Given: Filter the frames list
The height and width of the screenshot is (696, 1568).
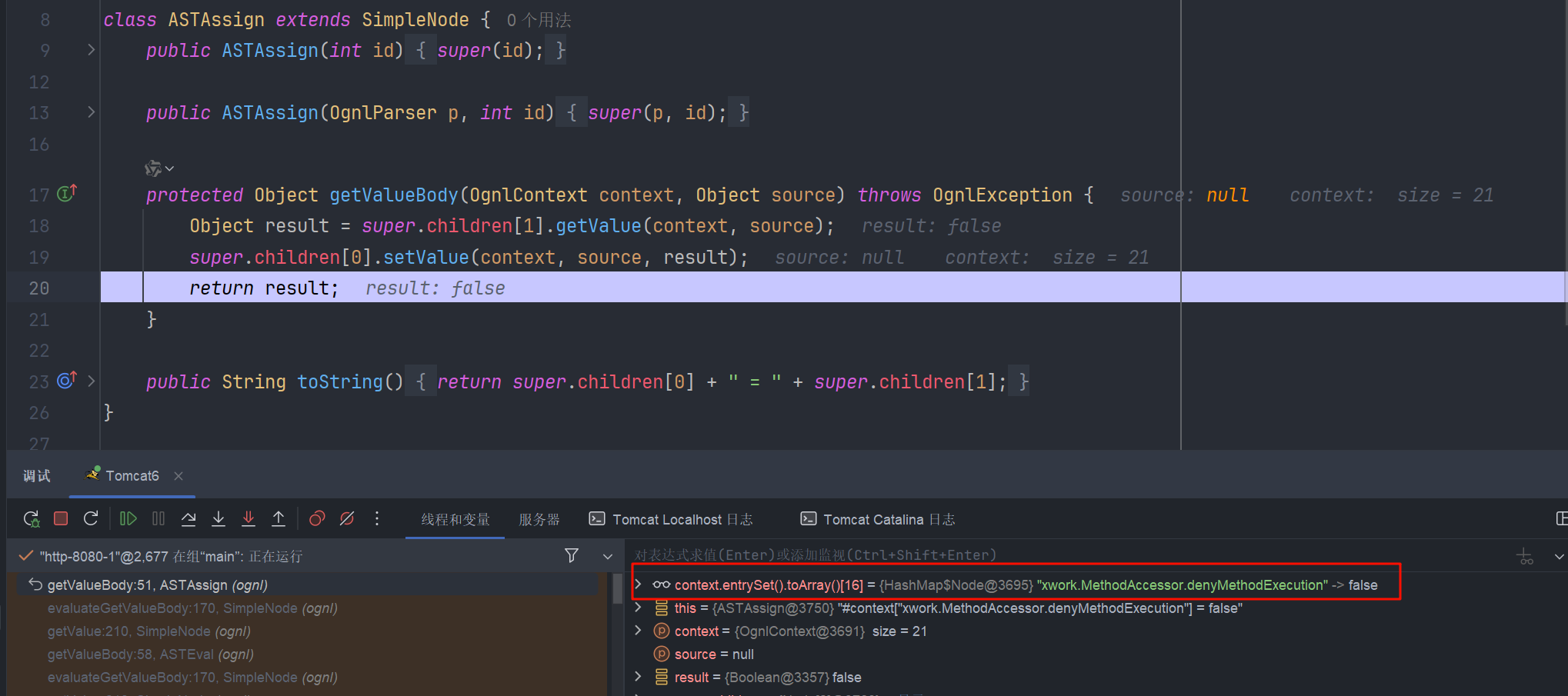Looking at the screenshot, I should click(572, 555).
